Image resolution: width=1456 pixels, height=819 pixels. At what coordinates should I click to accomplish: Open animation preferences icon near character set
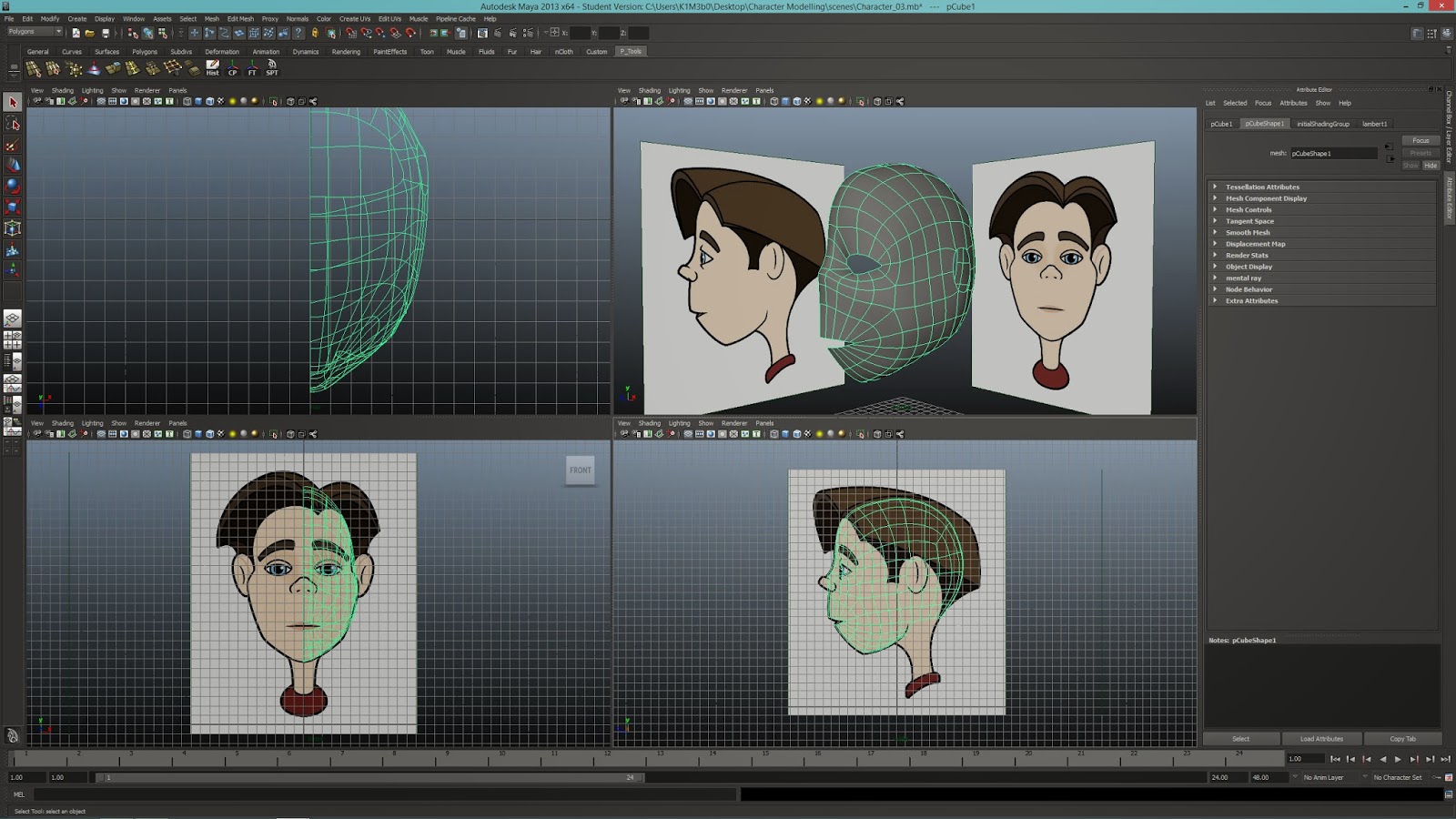click(x=1449, y=777)
